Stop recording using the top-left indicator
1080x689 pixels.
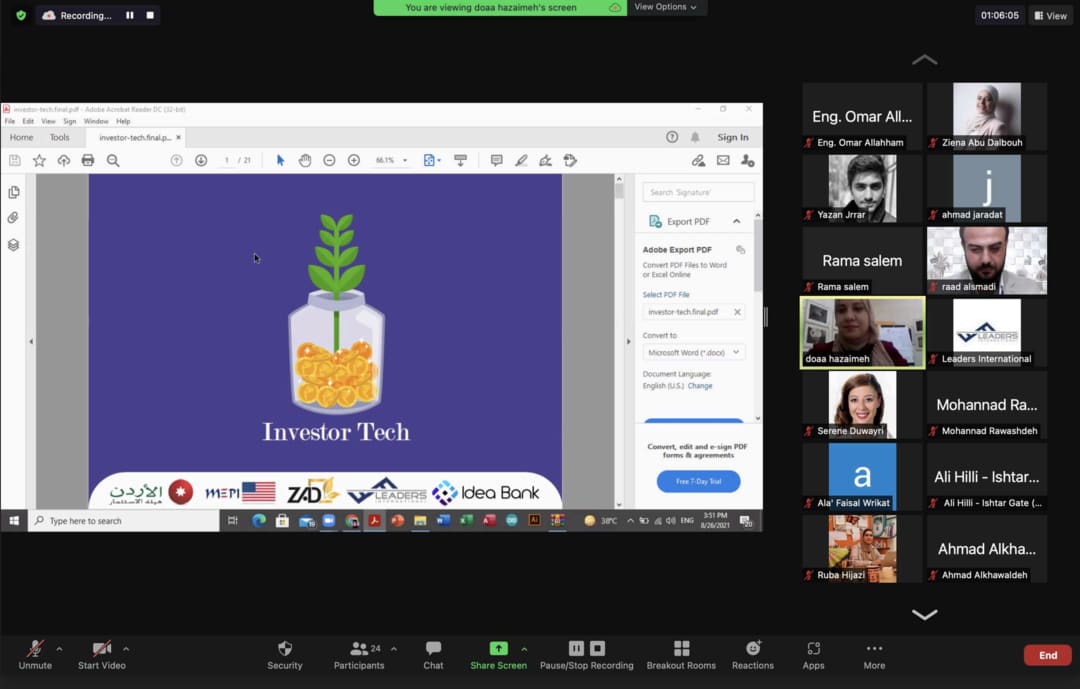(x=150, y=15)
